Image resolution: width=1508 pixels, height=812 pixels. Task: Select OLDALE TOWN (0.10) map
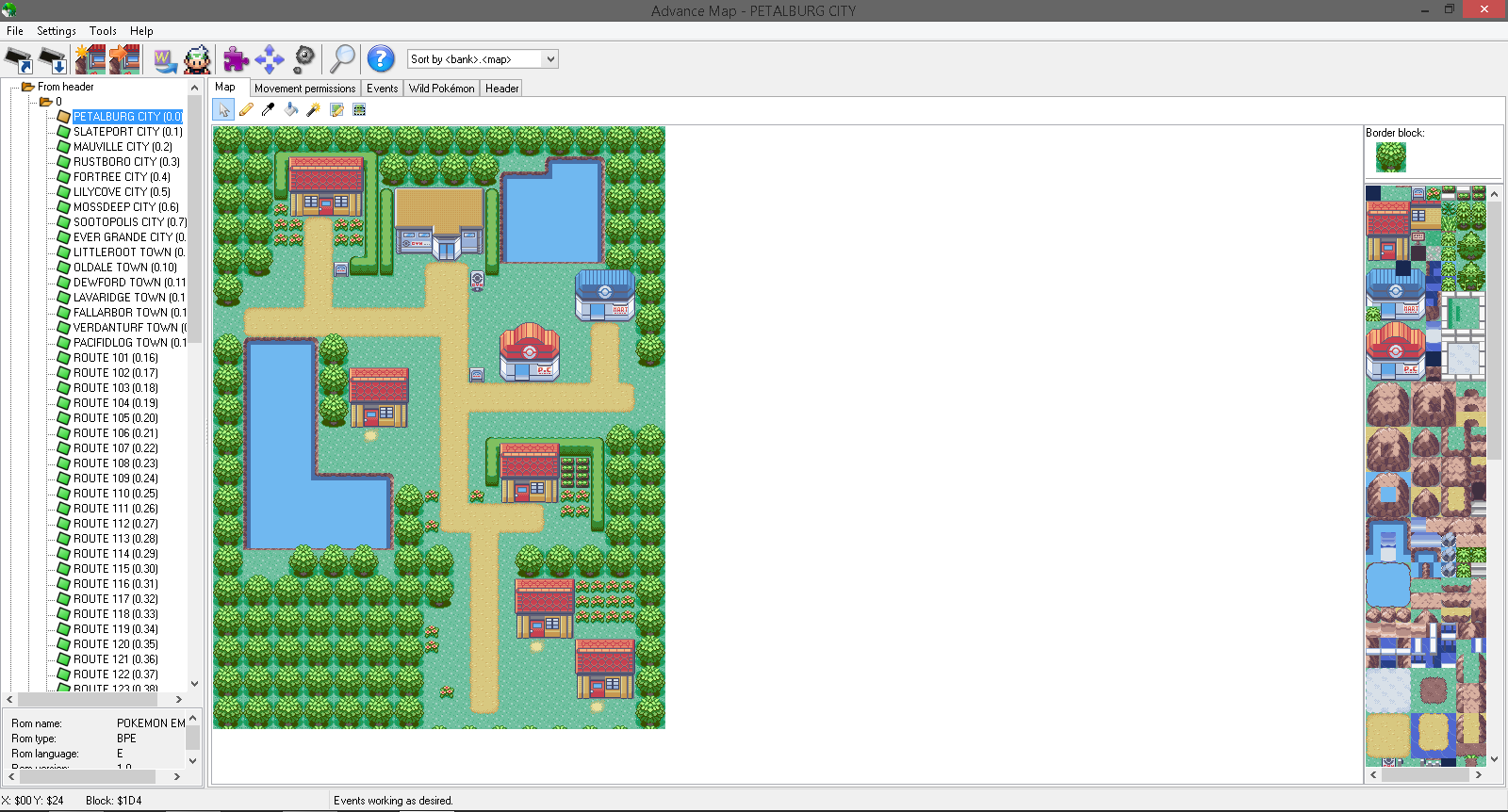coord(125,268)
